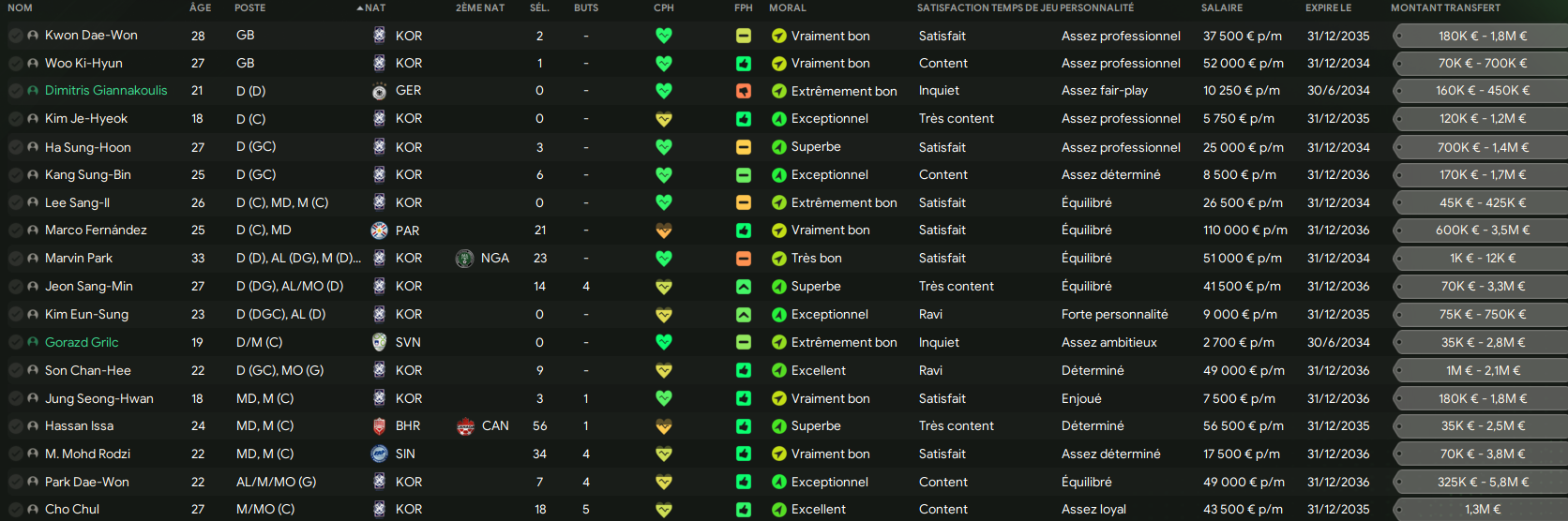Click the player icon beside Gorazd Grilc
Screen dimensions: 1568x521
33,343
